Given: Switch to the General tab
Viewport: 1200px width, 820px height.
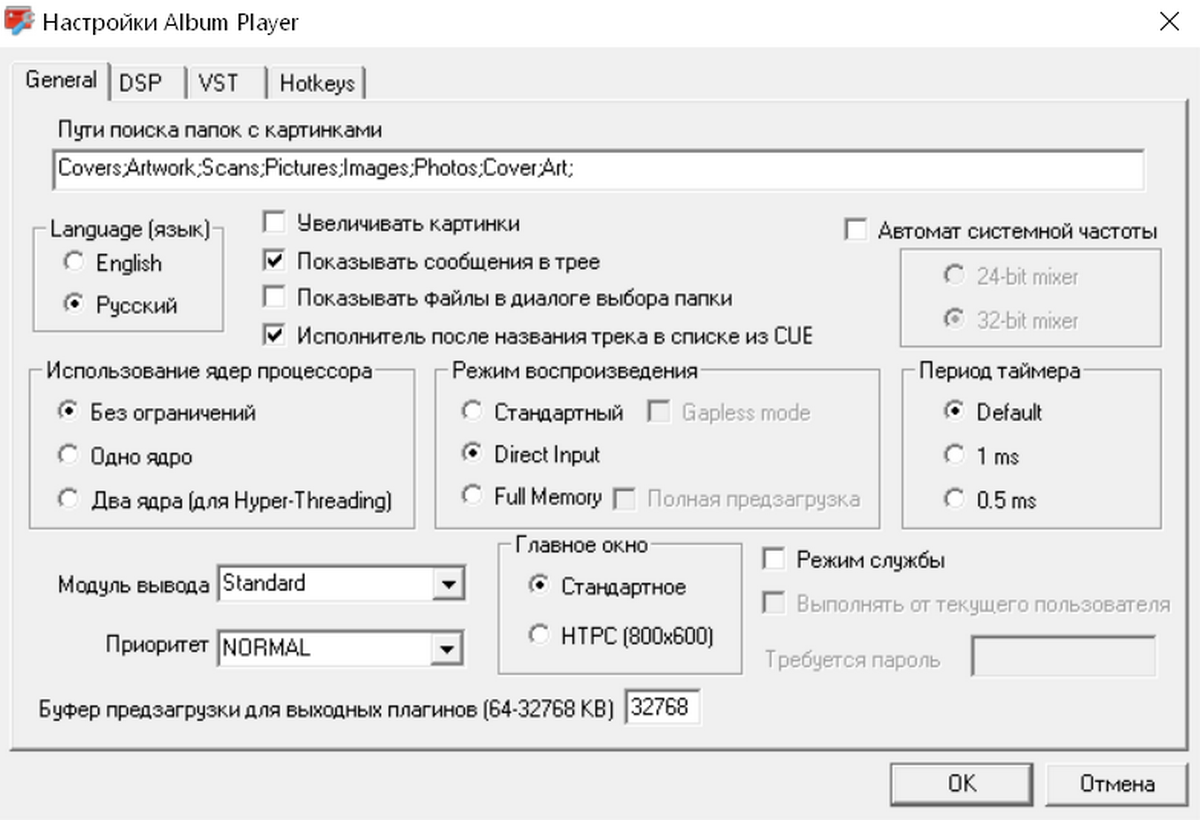Looking at the screenshot, I should [x=60, y=80].
